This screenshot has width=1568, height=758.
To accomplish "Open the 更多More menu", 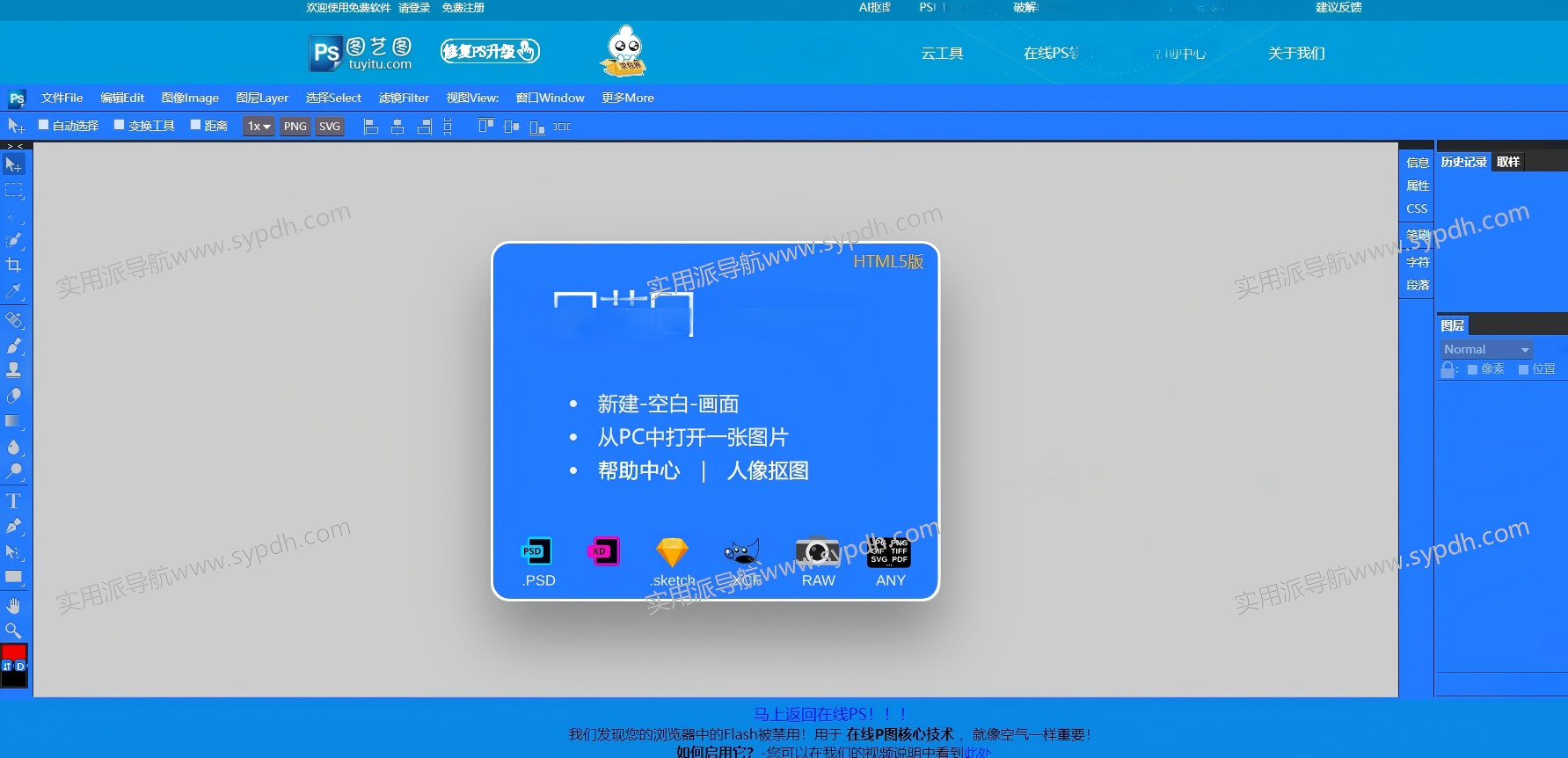I will point(628,98).
